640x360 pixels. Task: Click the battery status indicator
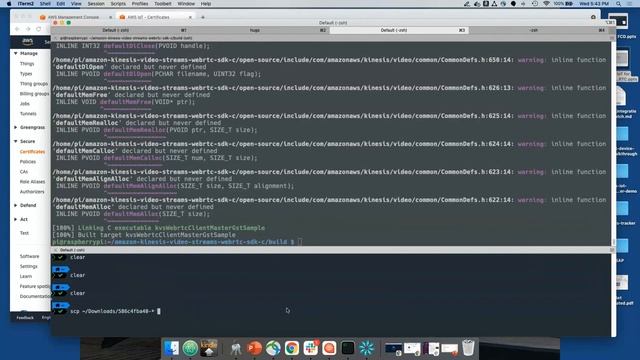(563, 4)
